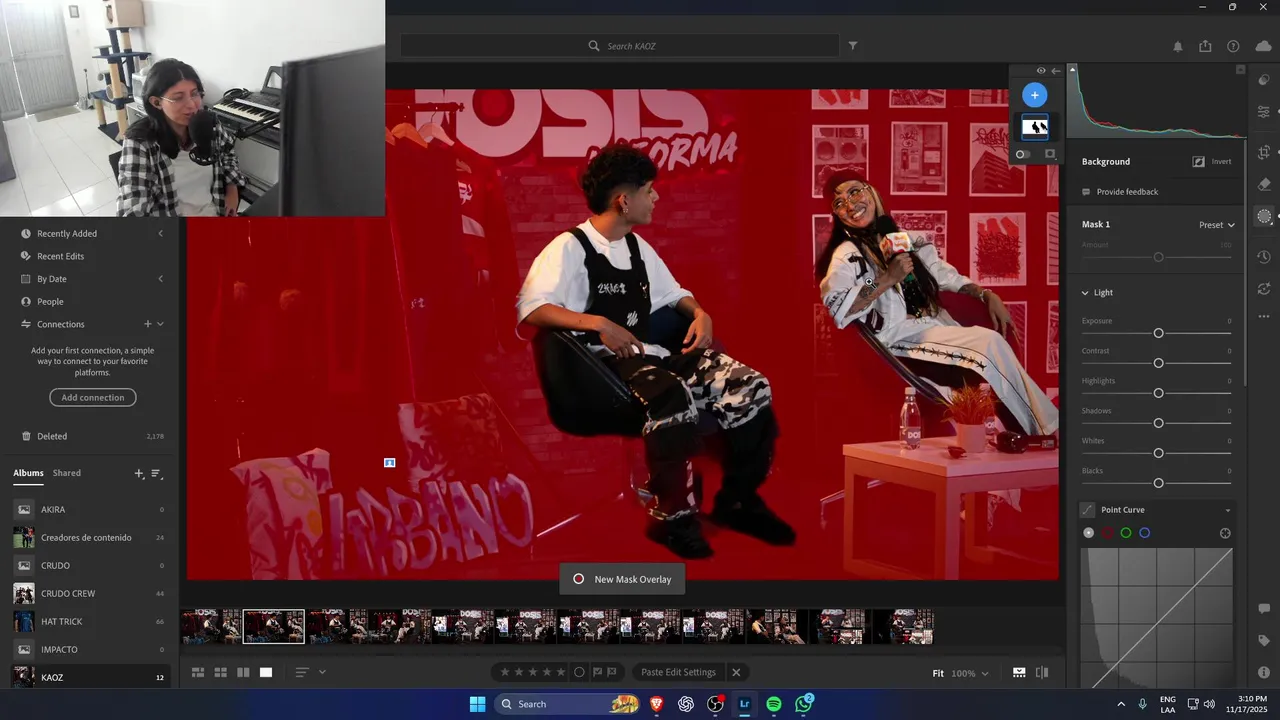1280x720 pixels.
Task: Select the blue curve channel
Action: click(x=1145, y=533)
